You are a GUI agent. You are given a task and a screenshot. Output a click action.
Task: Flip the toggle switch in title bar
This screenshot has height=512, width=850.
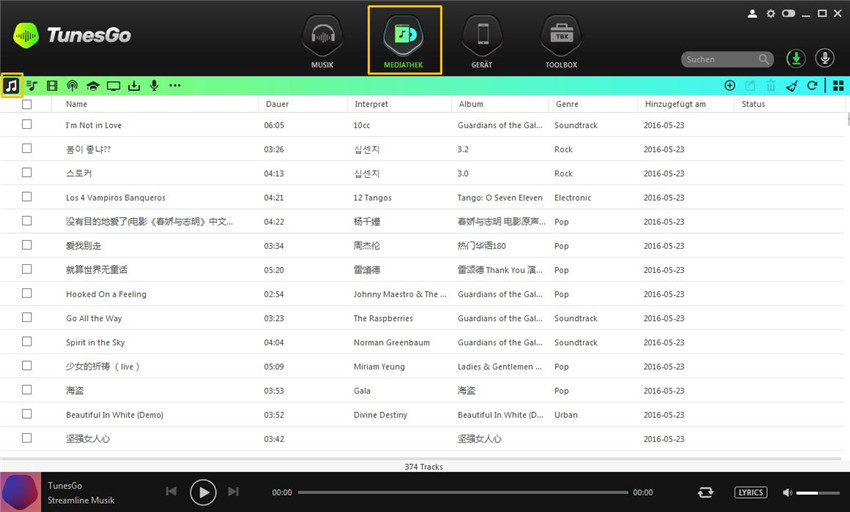789,13
